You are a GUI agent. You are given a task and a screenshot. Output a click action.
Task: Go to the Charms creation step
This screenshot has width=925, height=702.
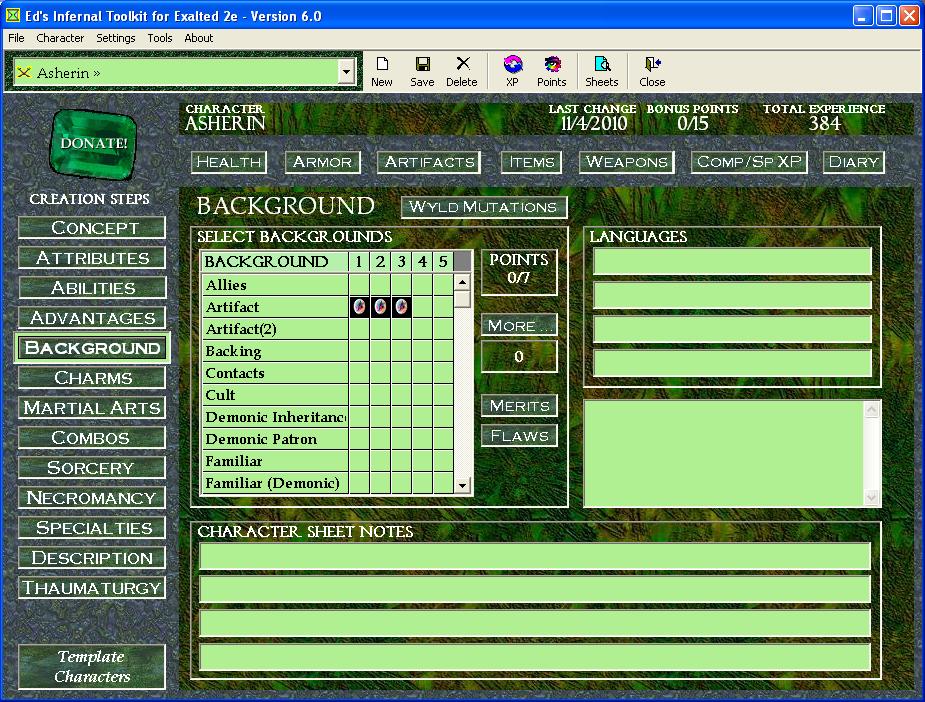92,378
